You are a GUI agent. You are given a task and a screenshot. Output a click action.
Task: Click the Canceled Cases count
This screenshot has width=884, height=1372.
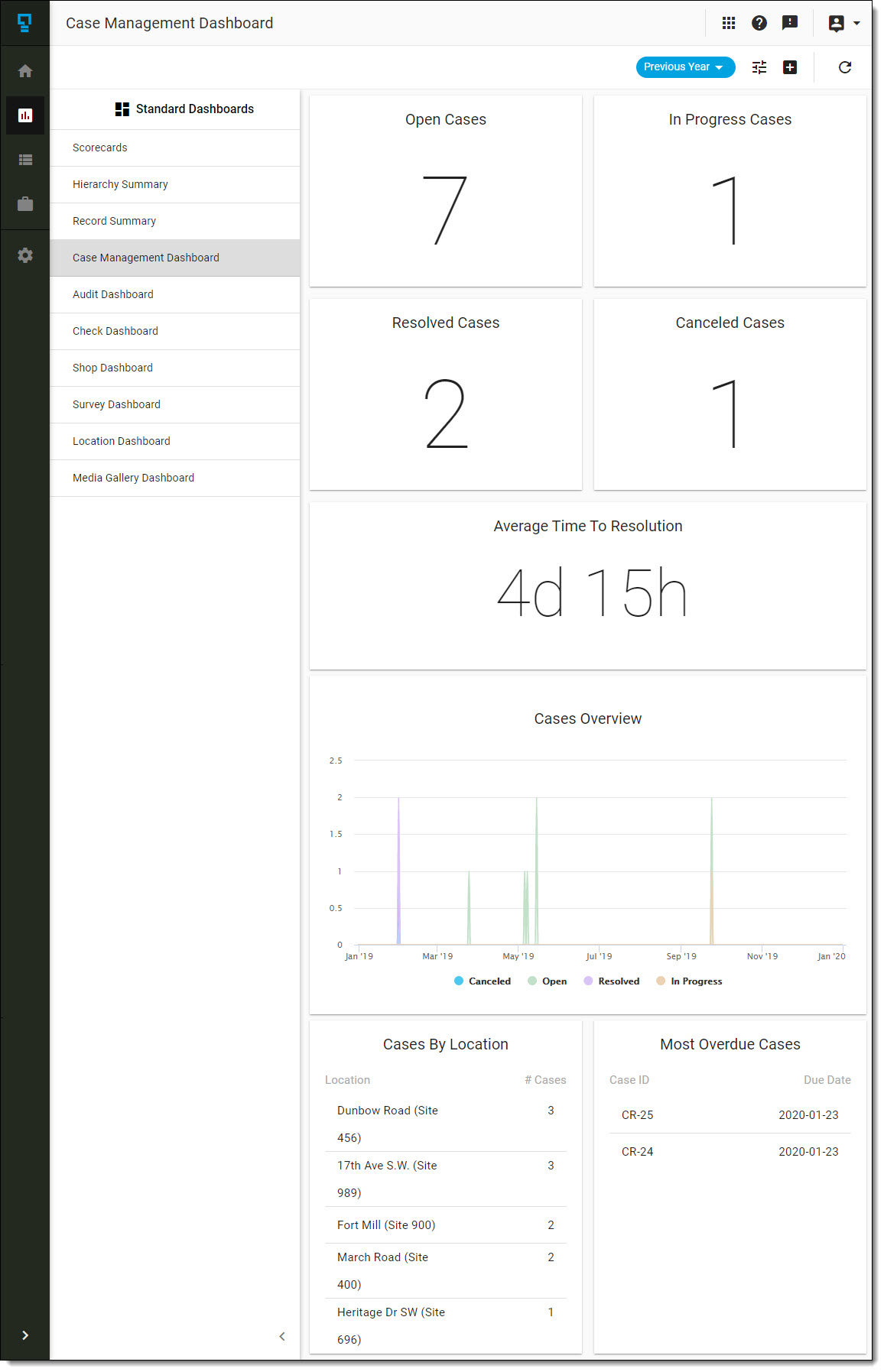point(726,414)
